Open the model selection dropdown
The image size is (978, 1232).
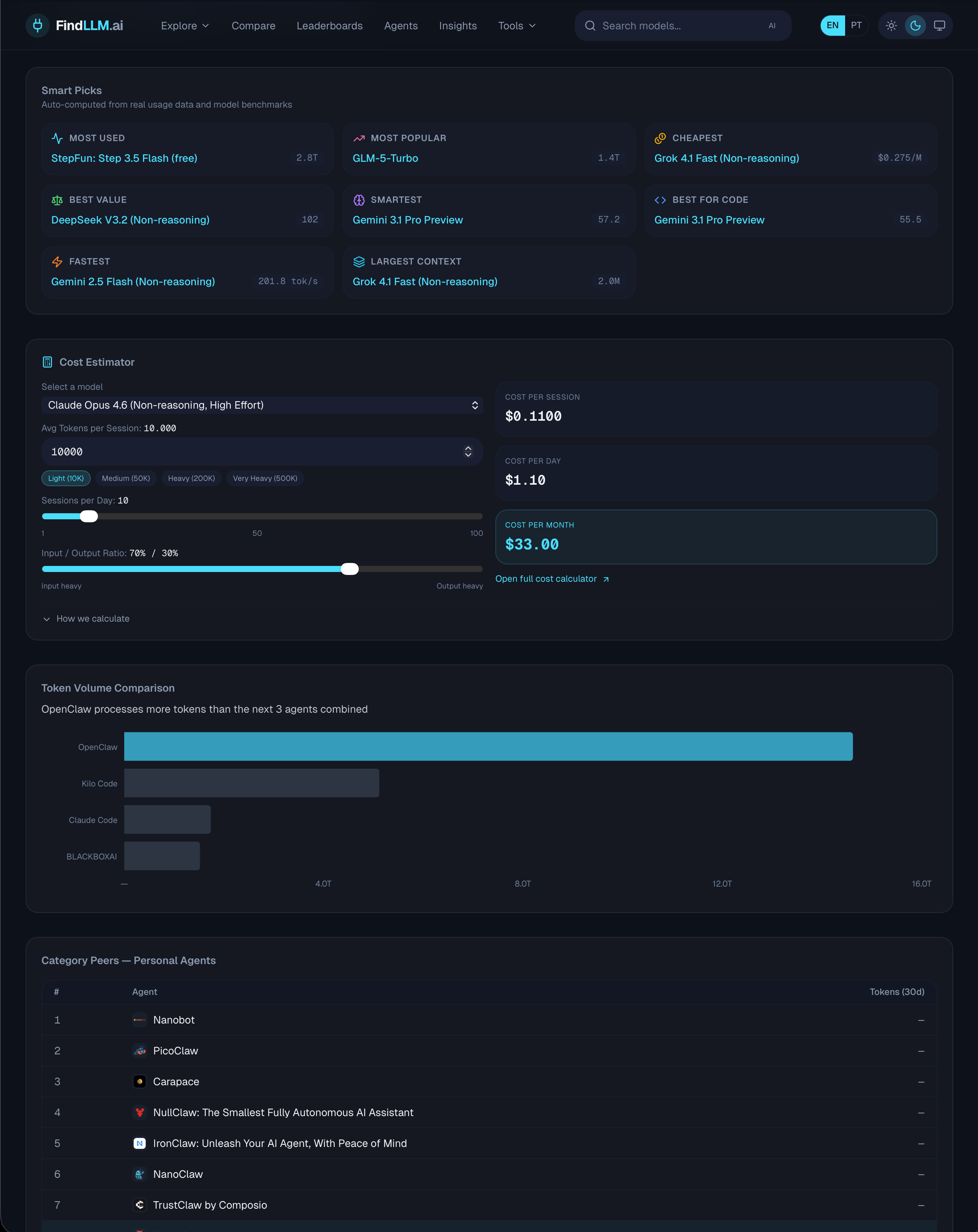[262, 405]
